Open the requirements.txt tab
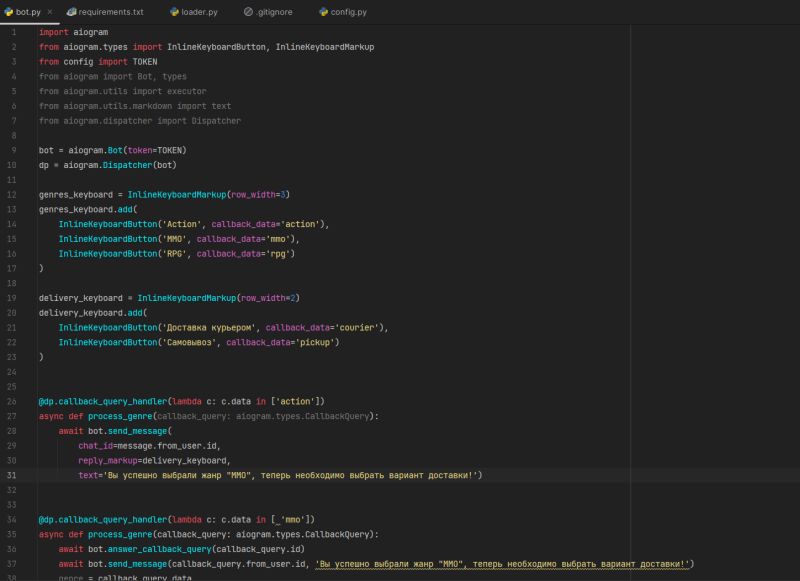 click(x=106, y=12)
